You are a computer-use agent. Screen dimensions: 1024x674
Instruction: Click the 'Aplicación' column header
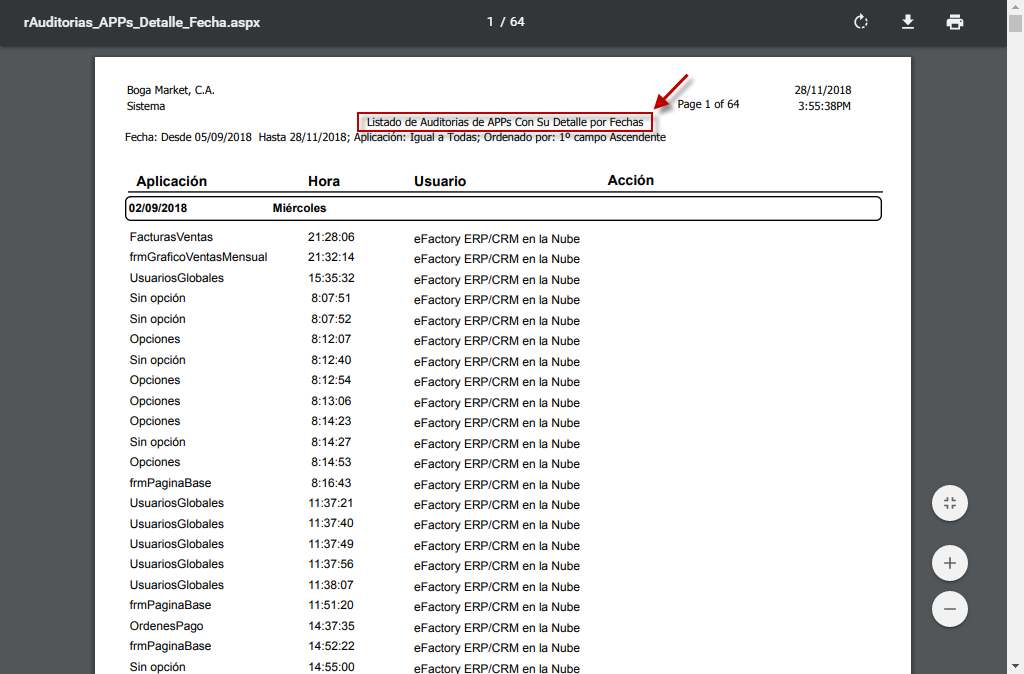171,181
